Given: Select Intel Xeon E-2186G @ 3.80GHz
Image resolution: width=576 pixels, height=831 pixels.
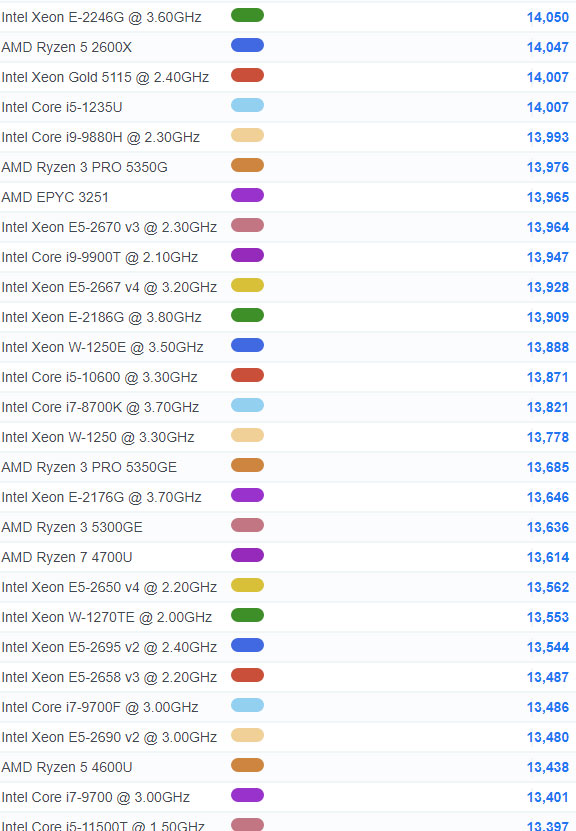Looking at the screenshot, I should click(101, 317).
